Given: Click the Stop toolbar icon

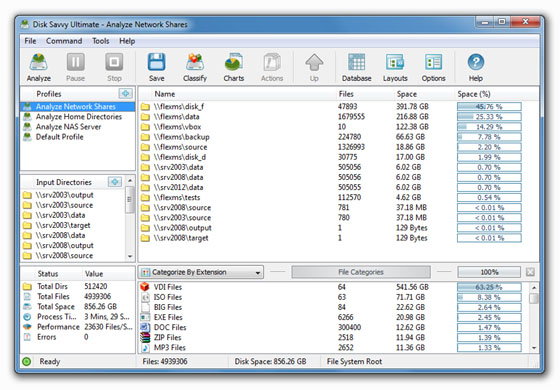Looking at the screenshot, I should pyautogui.click(x=114, y=68).
